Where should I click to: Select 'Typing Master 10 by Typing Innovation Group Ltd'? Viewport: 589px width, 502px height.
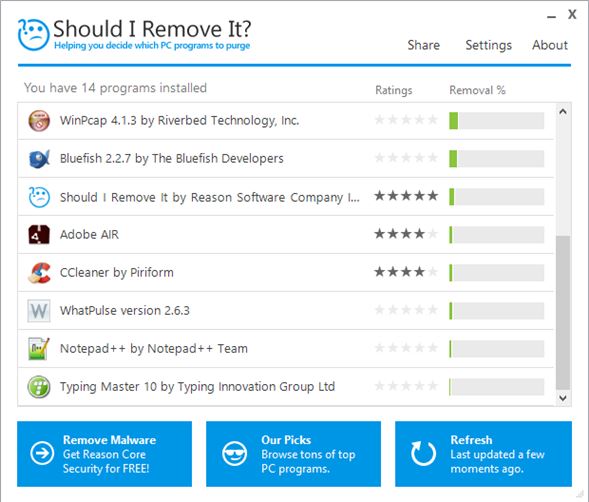pos(197,387)
